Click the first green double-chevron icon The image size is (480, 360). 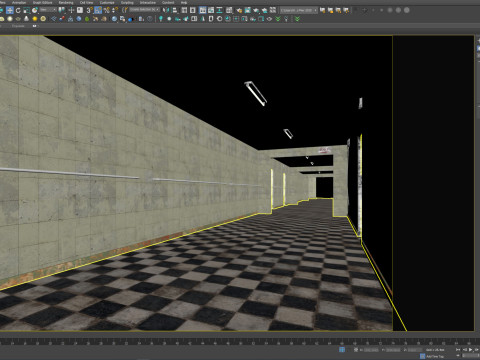click(x=278, y=19)
